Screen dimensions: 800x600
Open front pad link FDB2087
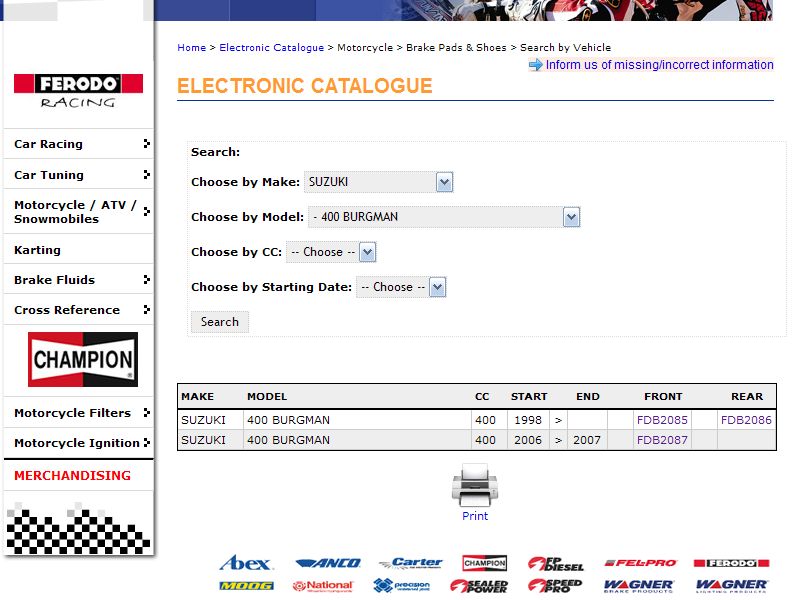pos(662,440)
